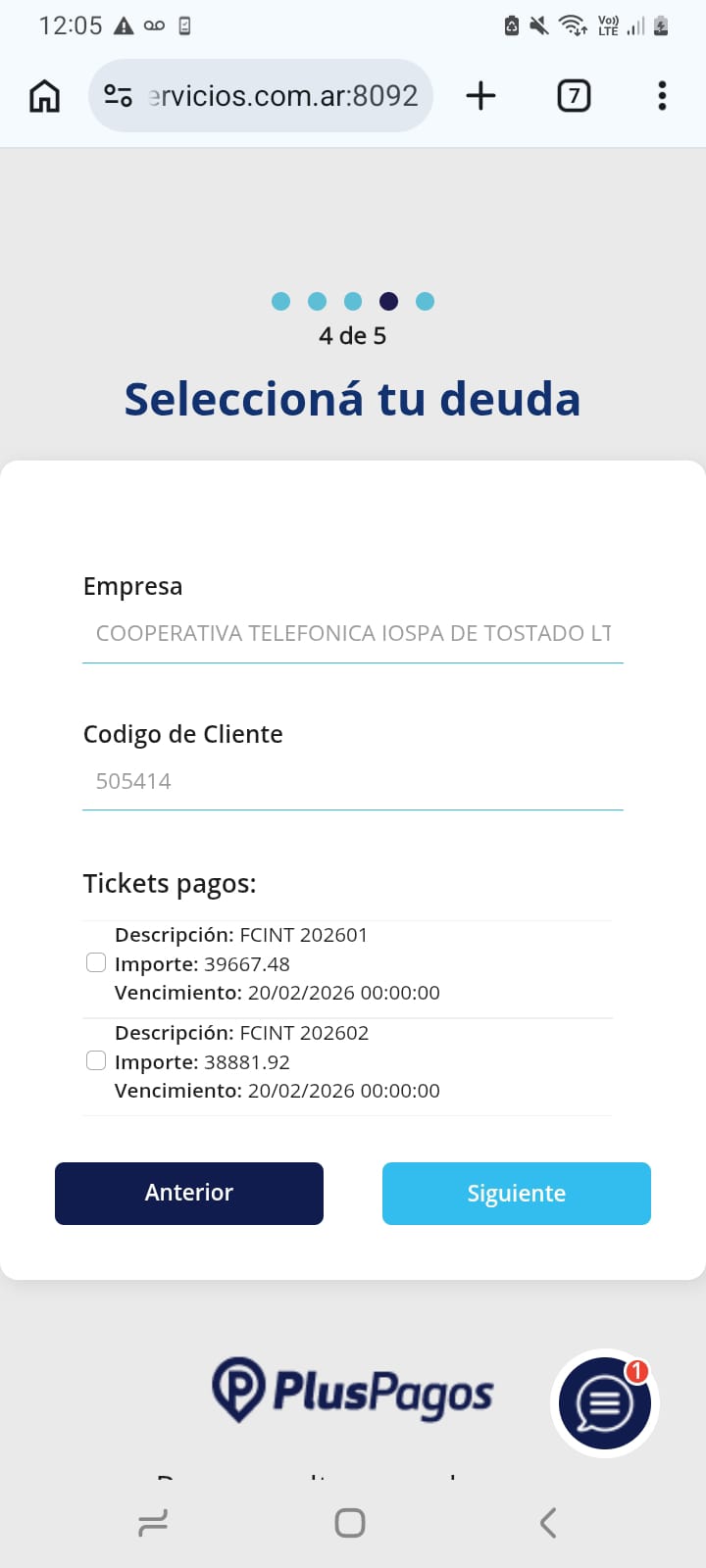
Task: Click the fifth step progress dot
Action: tap(425, 301)
